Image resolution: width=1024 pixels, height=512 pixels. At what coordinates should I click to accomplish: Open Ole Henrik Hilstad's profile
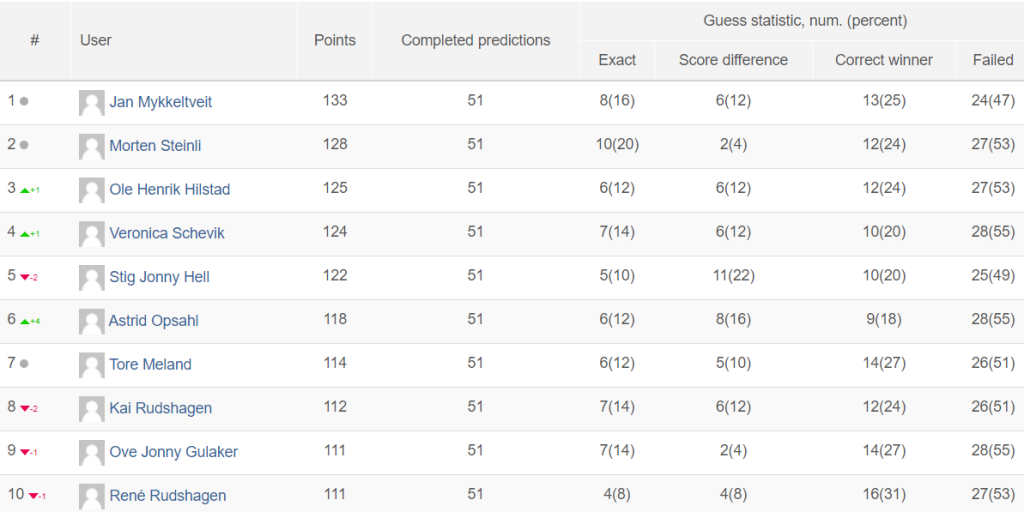(170, 189)
